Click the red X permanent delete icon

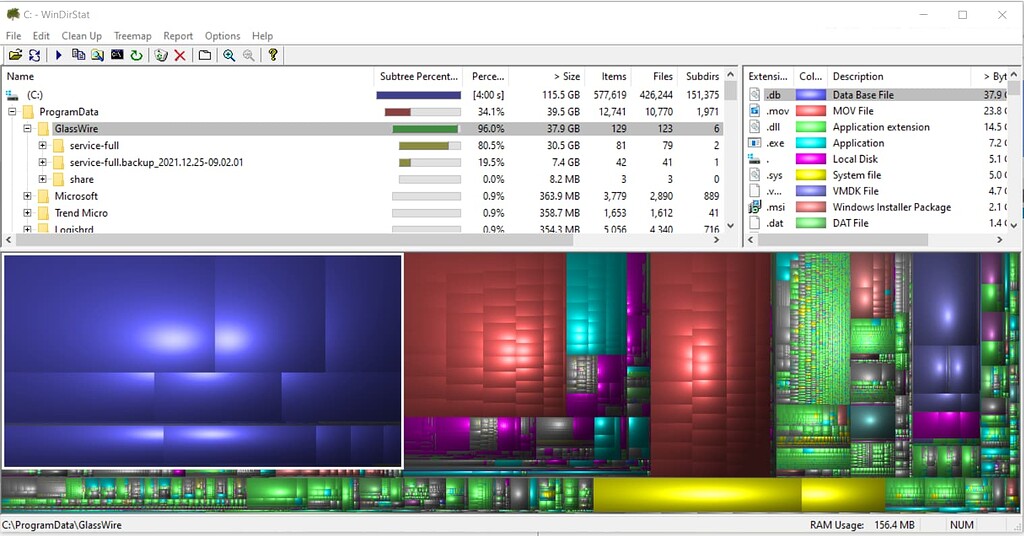click(180, 55)
